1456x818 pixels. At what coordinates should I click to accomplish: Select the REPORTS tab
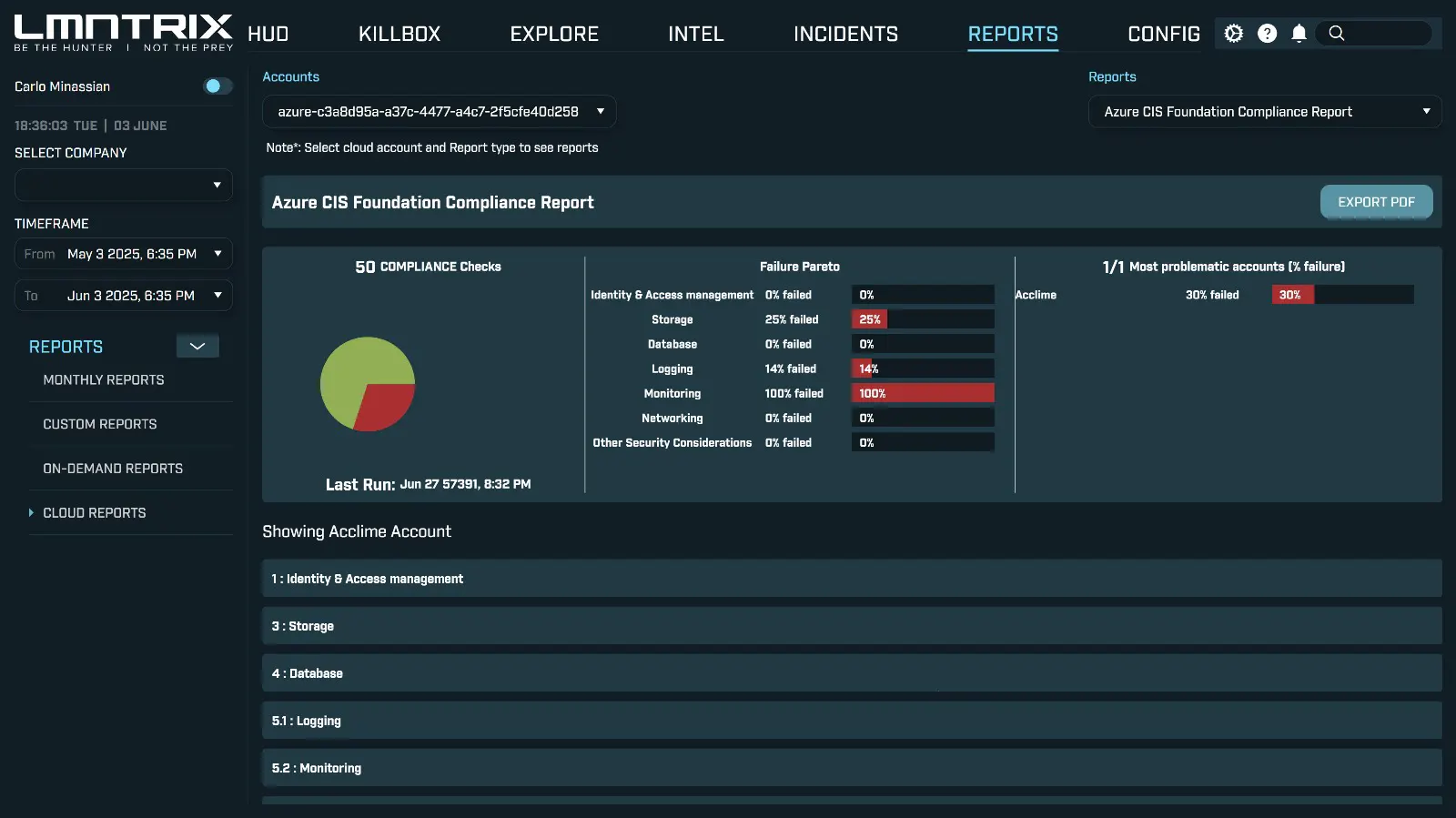coord(1013,34)
